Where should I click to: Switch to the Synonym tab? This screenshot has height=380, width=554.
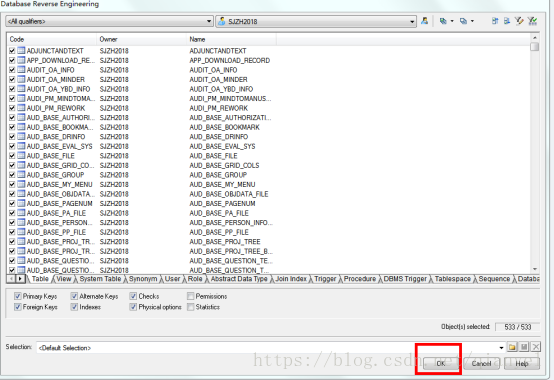pyautogui.click(x=143, y=279)
